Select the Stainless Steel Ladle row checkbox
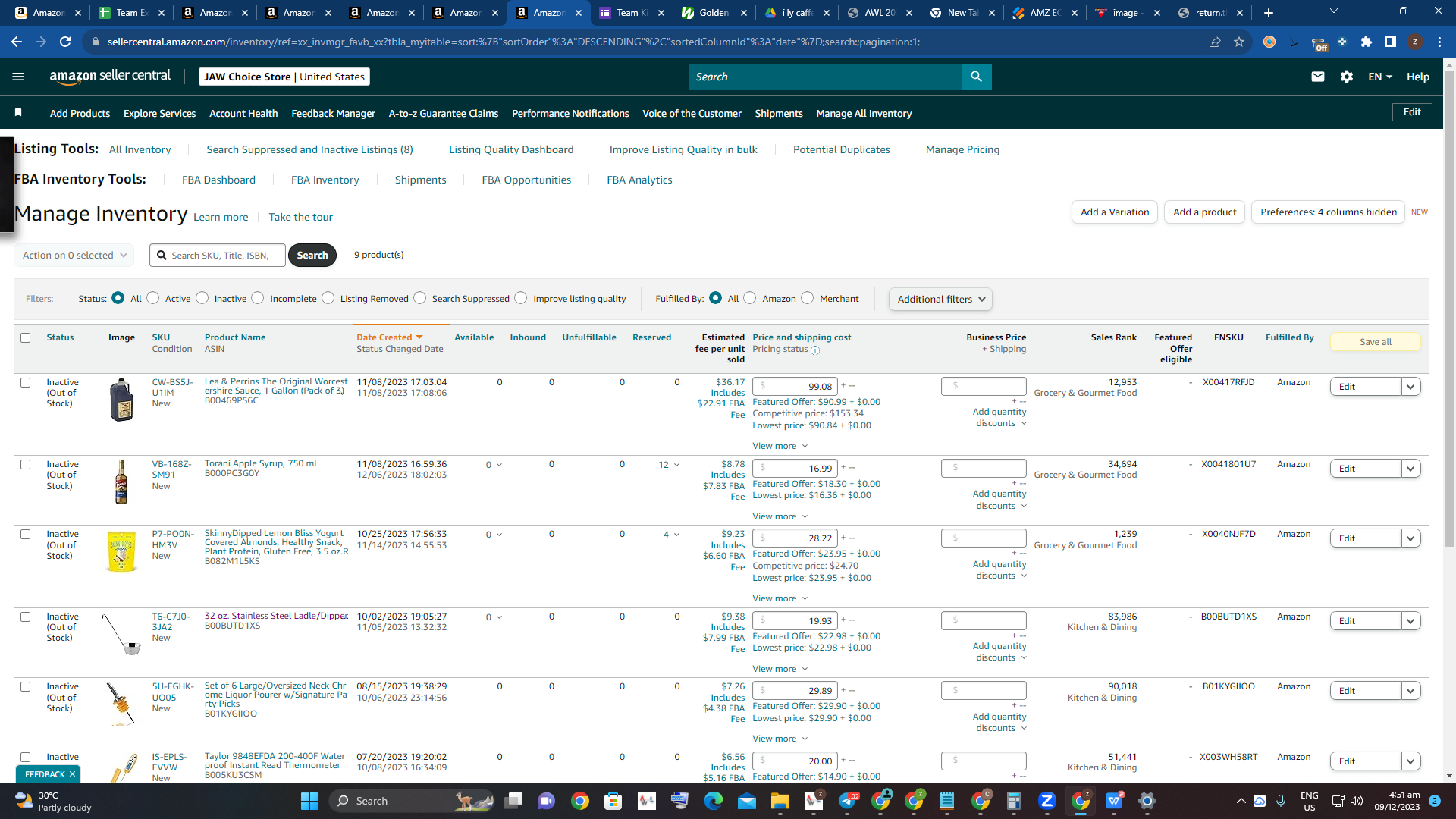 click(26, 617)
